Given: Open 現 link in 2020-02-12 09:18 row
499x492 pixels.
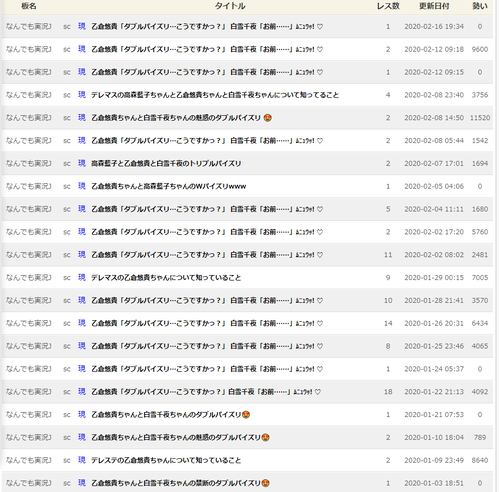Looking at the screenshot, I should 82,49.
